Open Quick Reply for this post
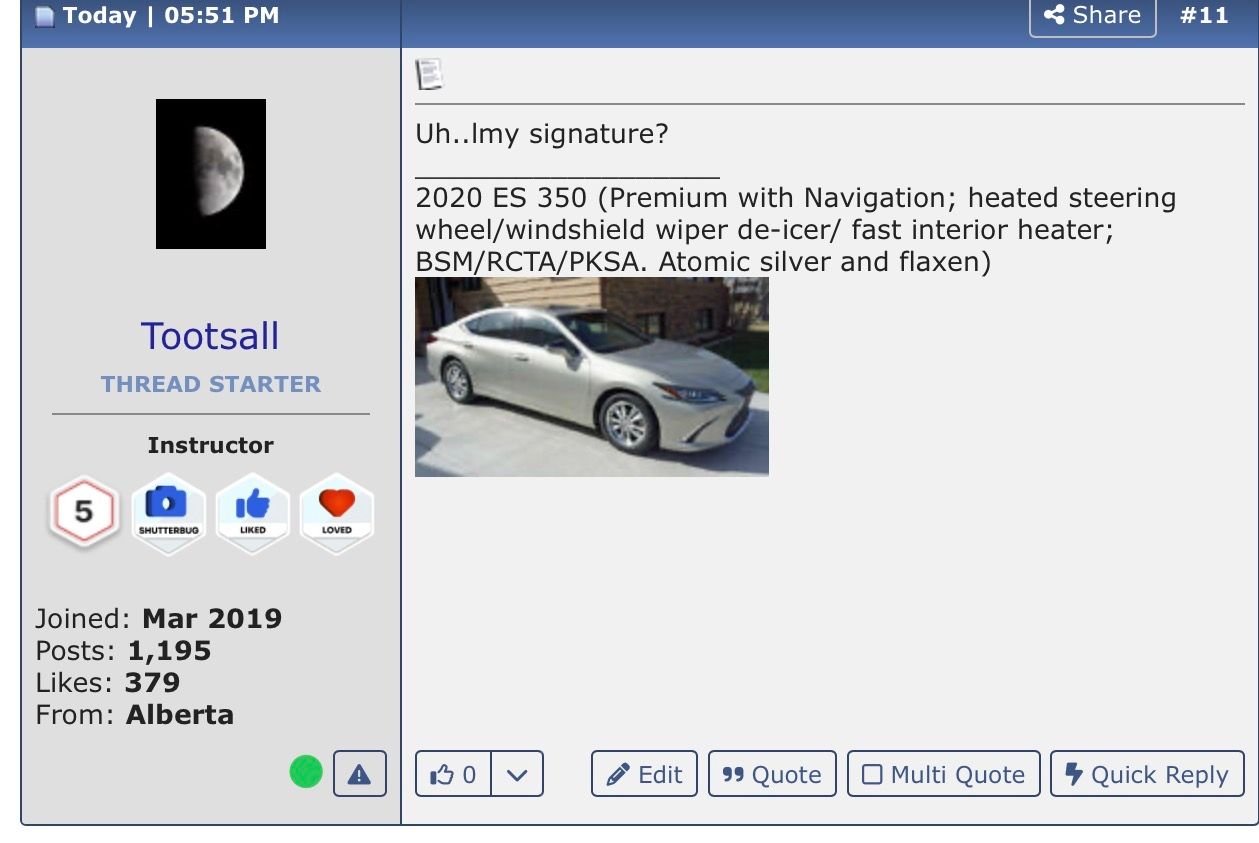The image size is (1259, 843). (1147, 774)
